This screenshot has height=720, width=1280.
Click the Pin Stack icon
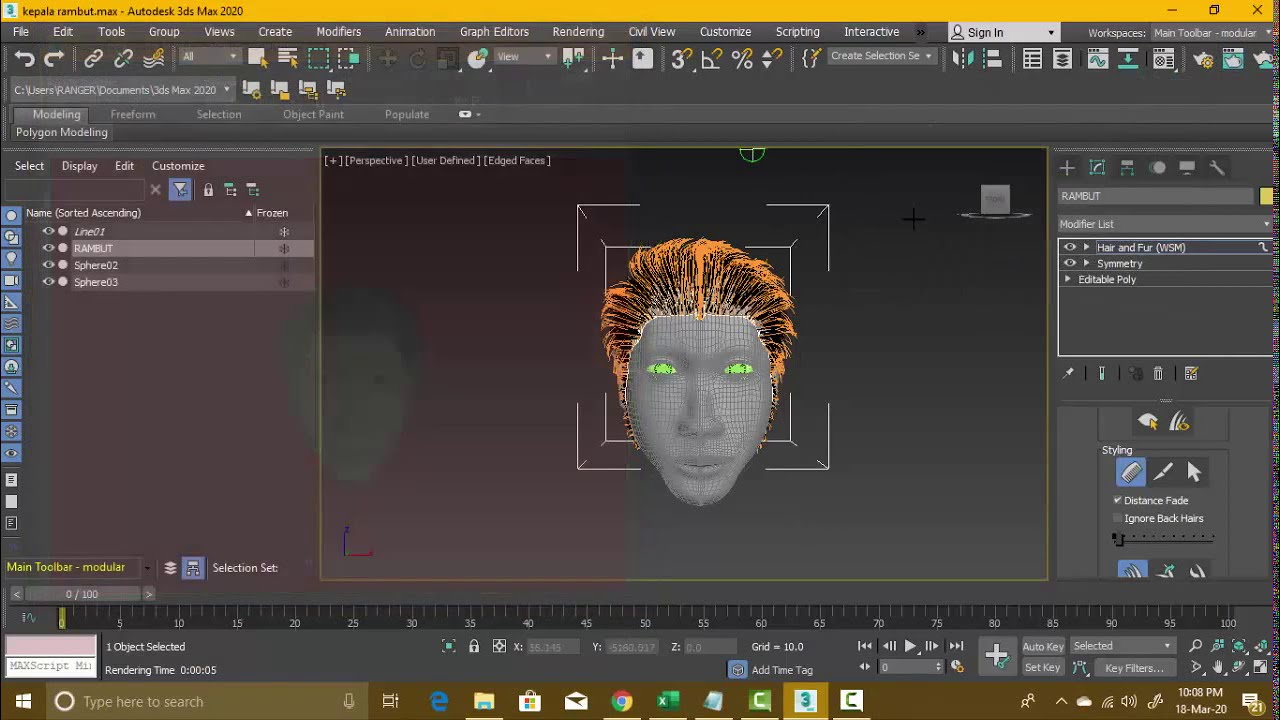pos(1068,373)
